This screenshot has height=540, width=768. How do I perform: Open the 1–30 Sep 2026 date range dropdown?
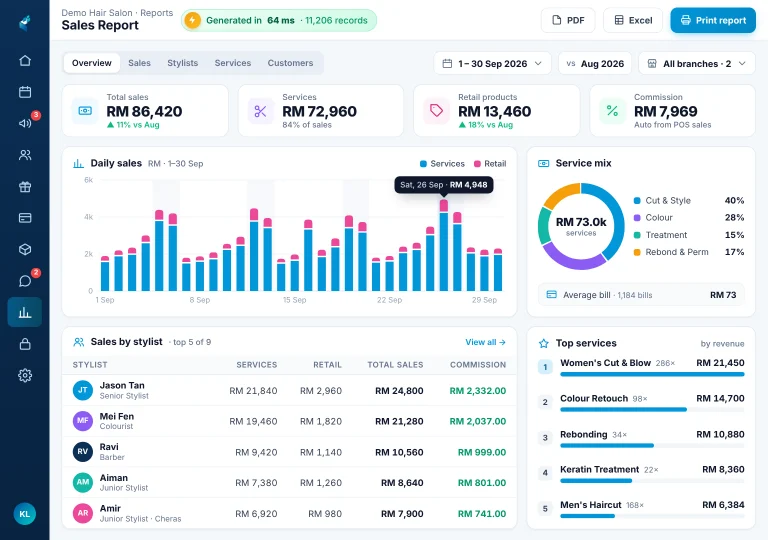click(x=493, y=64)
